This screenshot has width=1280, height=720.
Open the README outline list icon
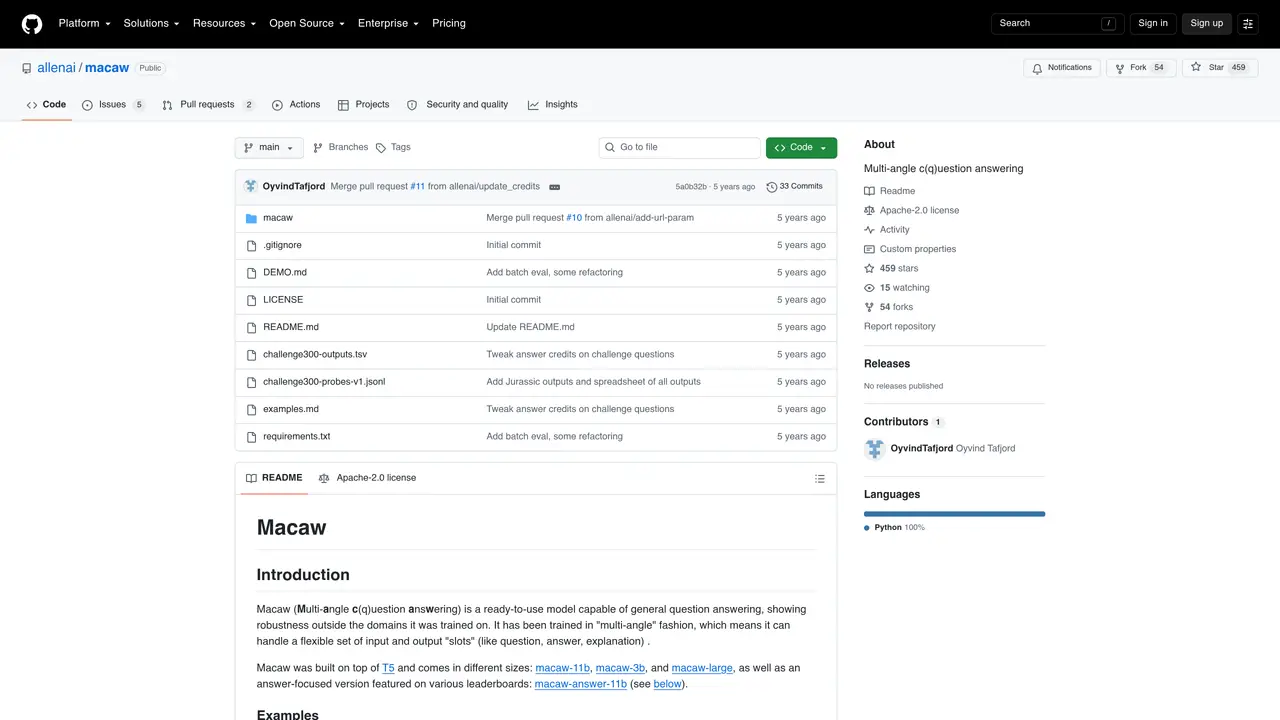[820, 479]
